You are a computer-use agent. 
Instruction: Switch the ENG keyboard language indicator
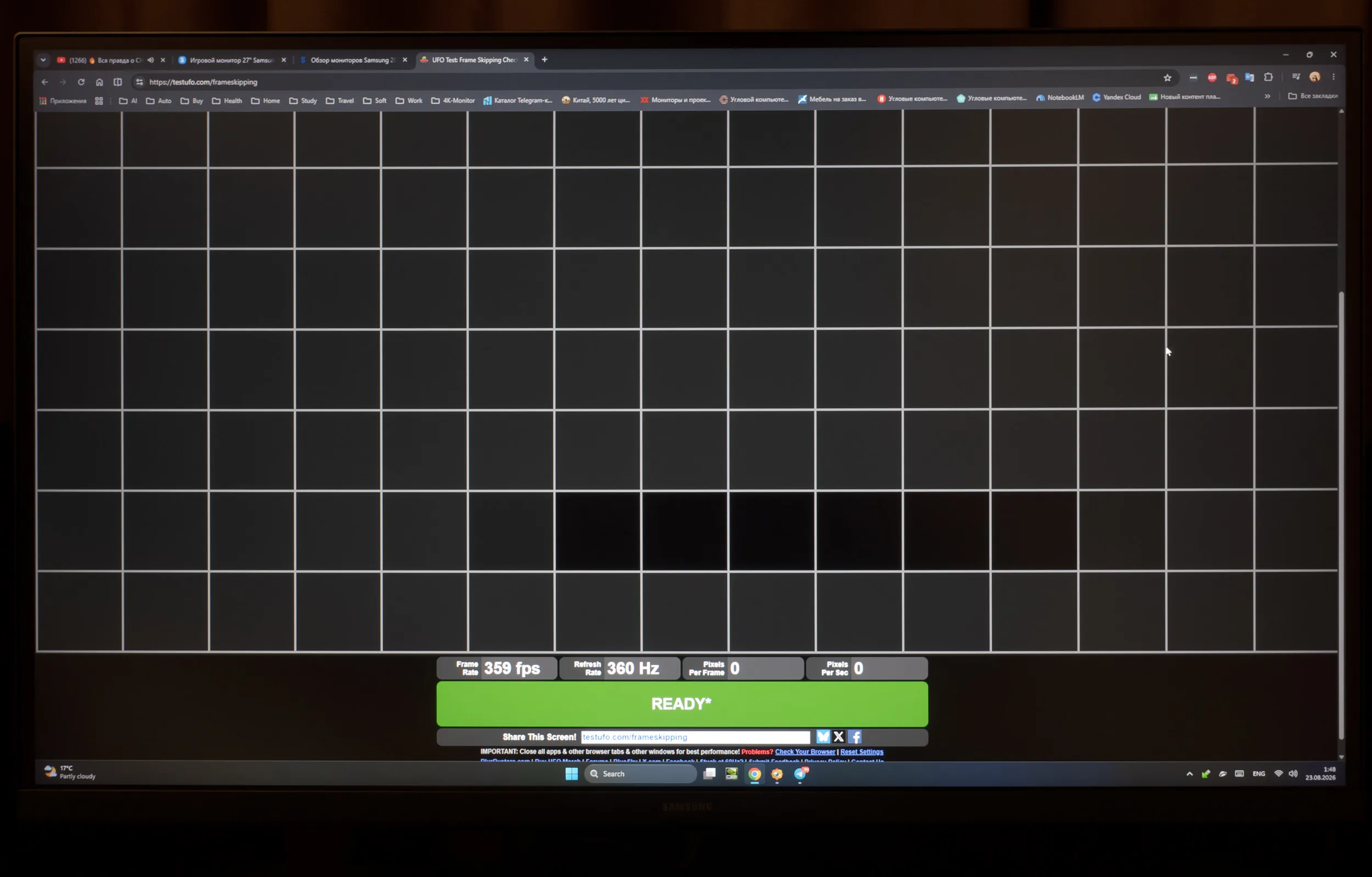coord(1258,773)
